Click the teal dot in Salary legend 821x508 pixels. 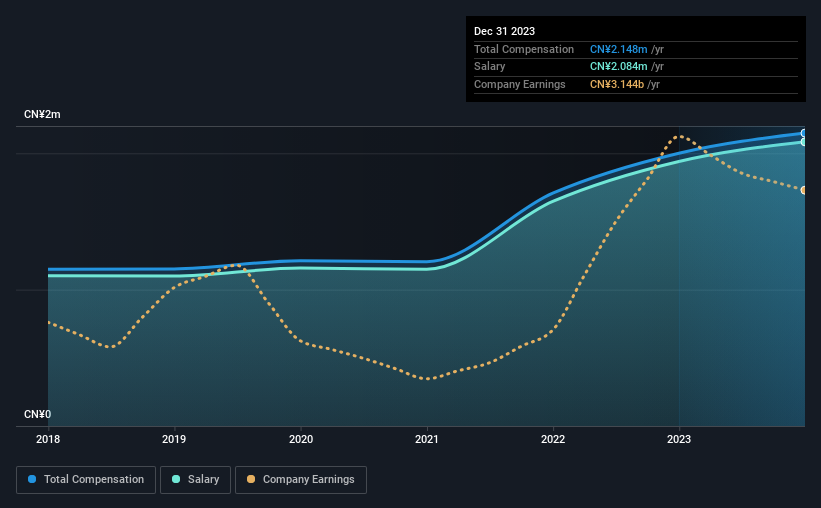click(176, 479)
